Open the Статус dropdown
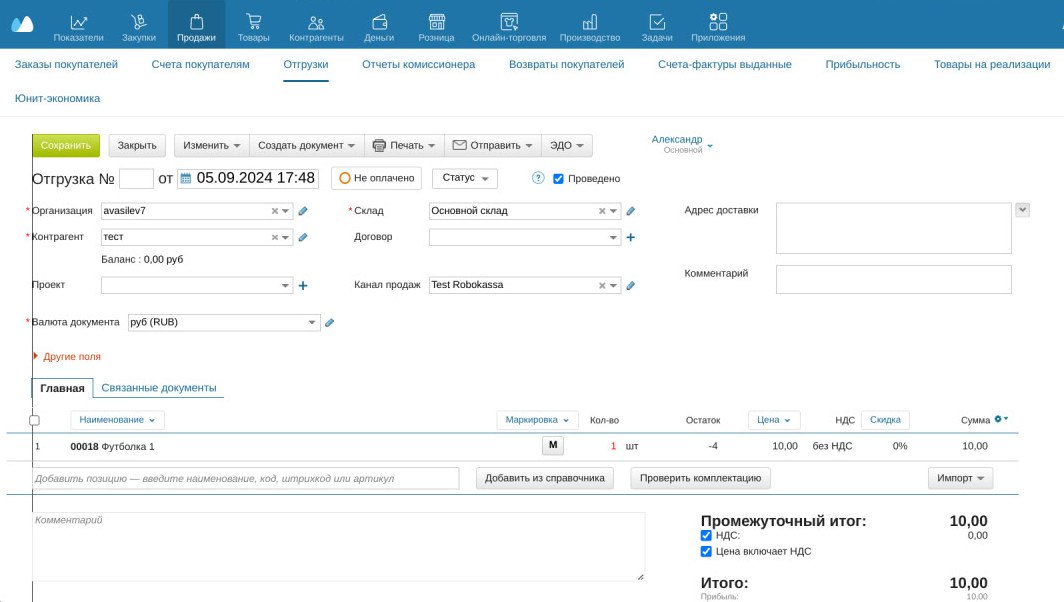The width and height of the screenshot is (1064, 602). point(464,178)
